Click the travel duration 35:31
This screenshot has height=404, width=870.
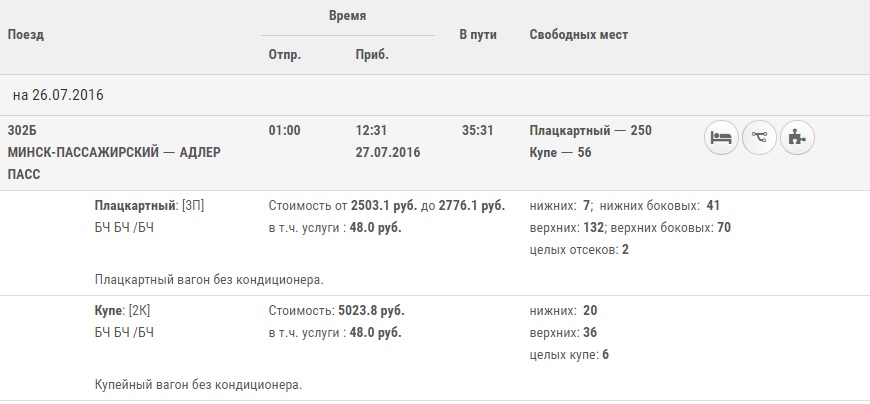[x=478, y=131]
